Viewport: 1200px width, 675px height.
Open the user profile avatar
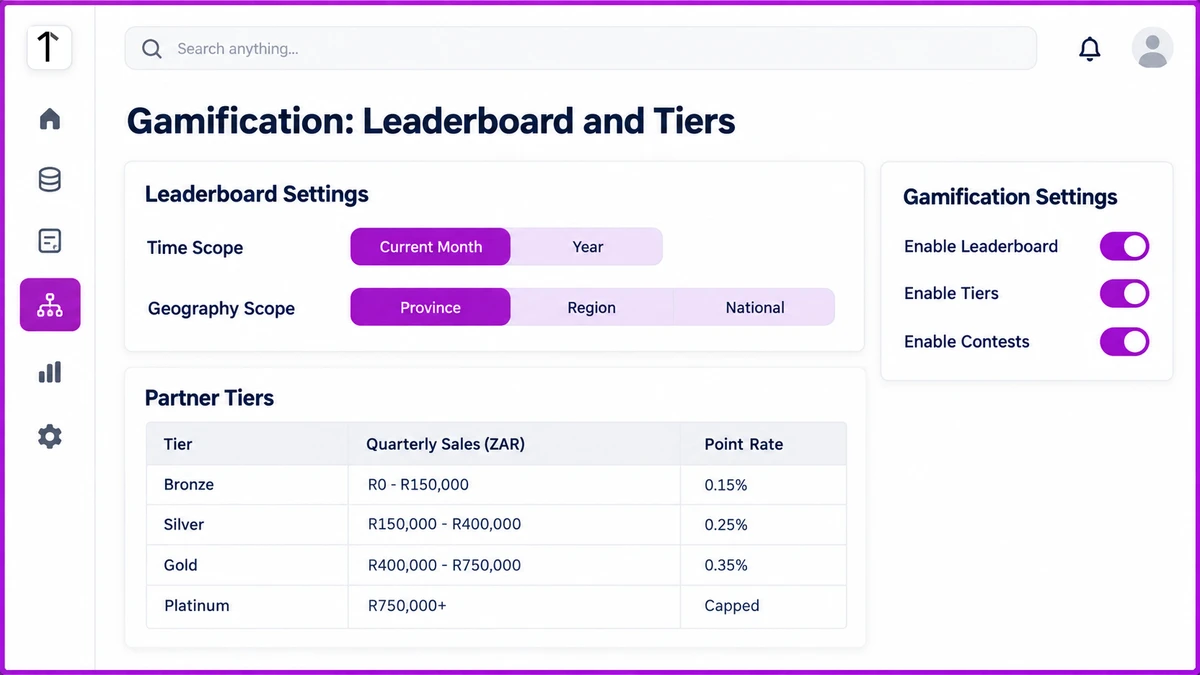[x=1152, y=48]
